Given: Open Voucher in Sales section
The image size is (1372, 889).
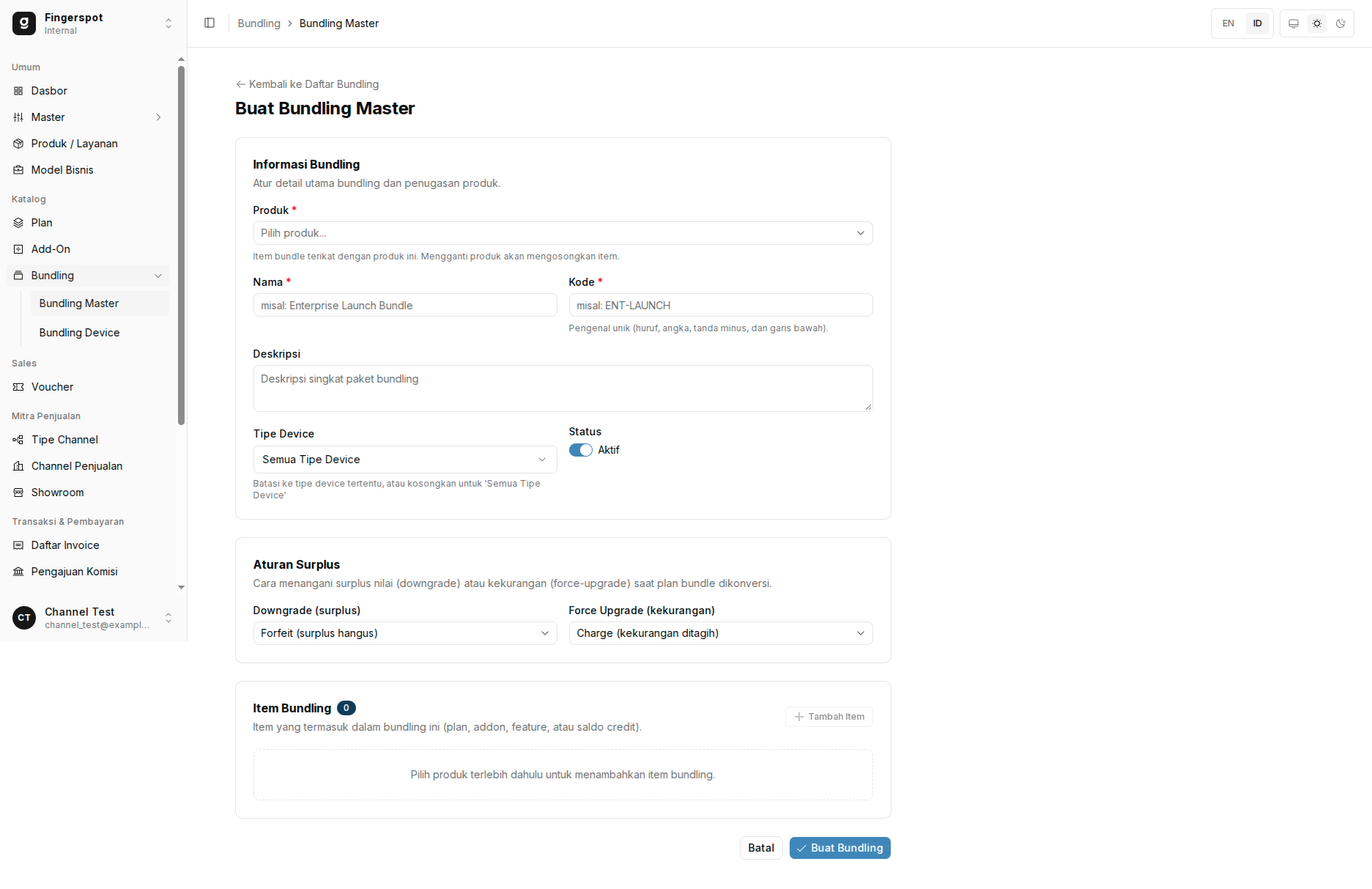Looking at the screenshot, I should click(x=88, y=387).
